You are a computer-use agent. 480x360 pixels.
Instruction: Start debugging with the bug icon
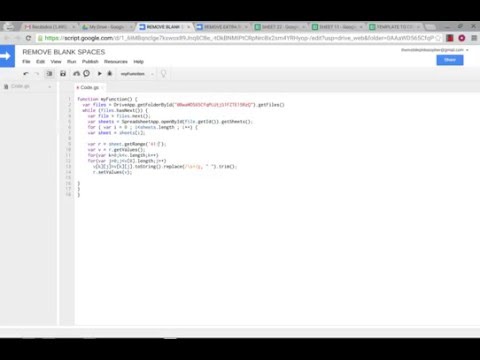pos(110,74)
